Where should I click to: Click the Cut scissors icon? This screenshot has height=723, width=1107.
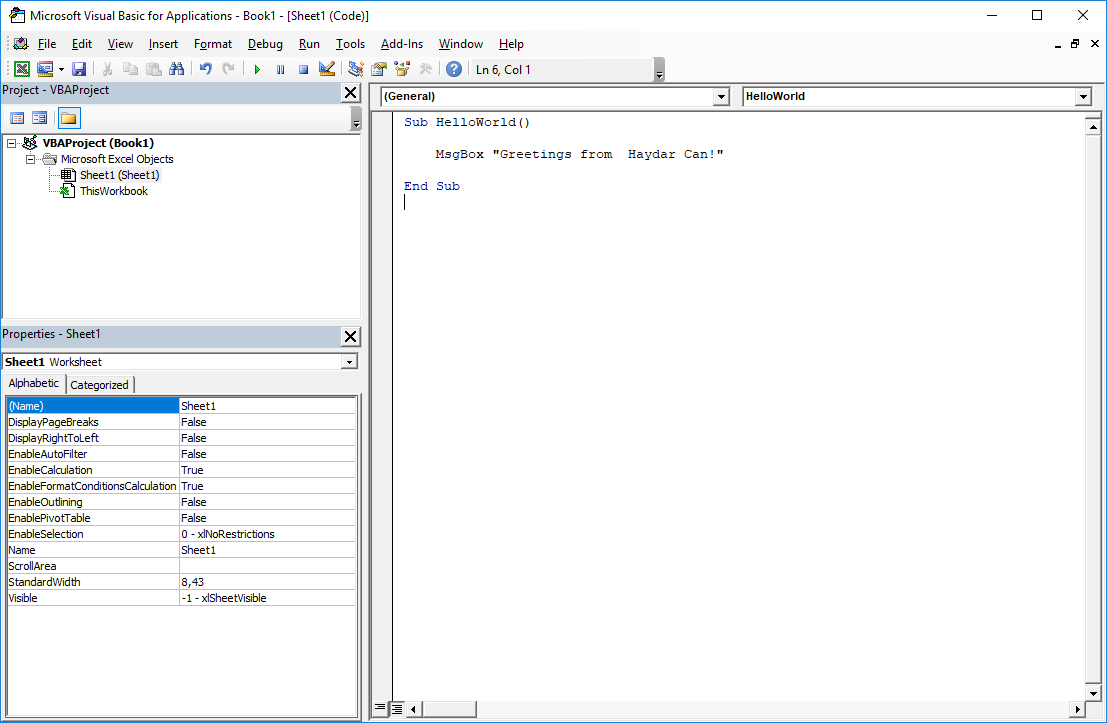[x=107, y=69]
